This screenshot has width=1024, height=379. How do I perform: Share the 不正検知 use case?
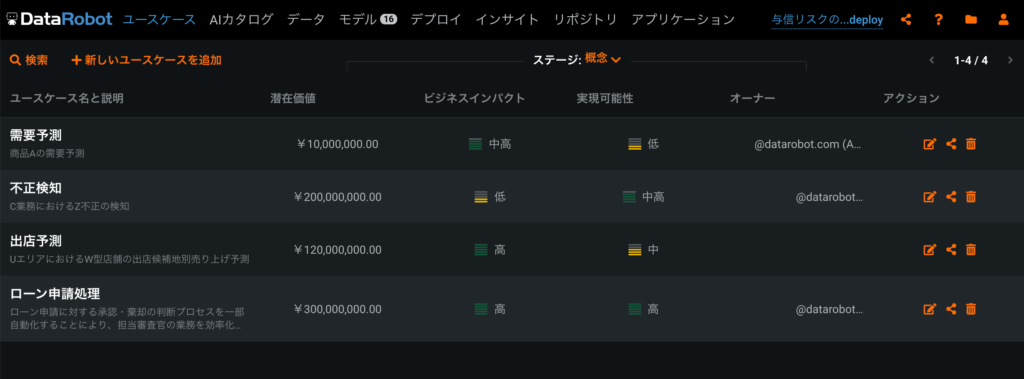pos(951,197)
